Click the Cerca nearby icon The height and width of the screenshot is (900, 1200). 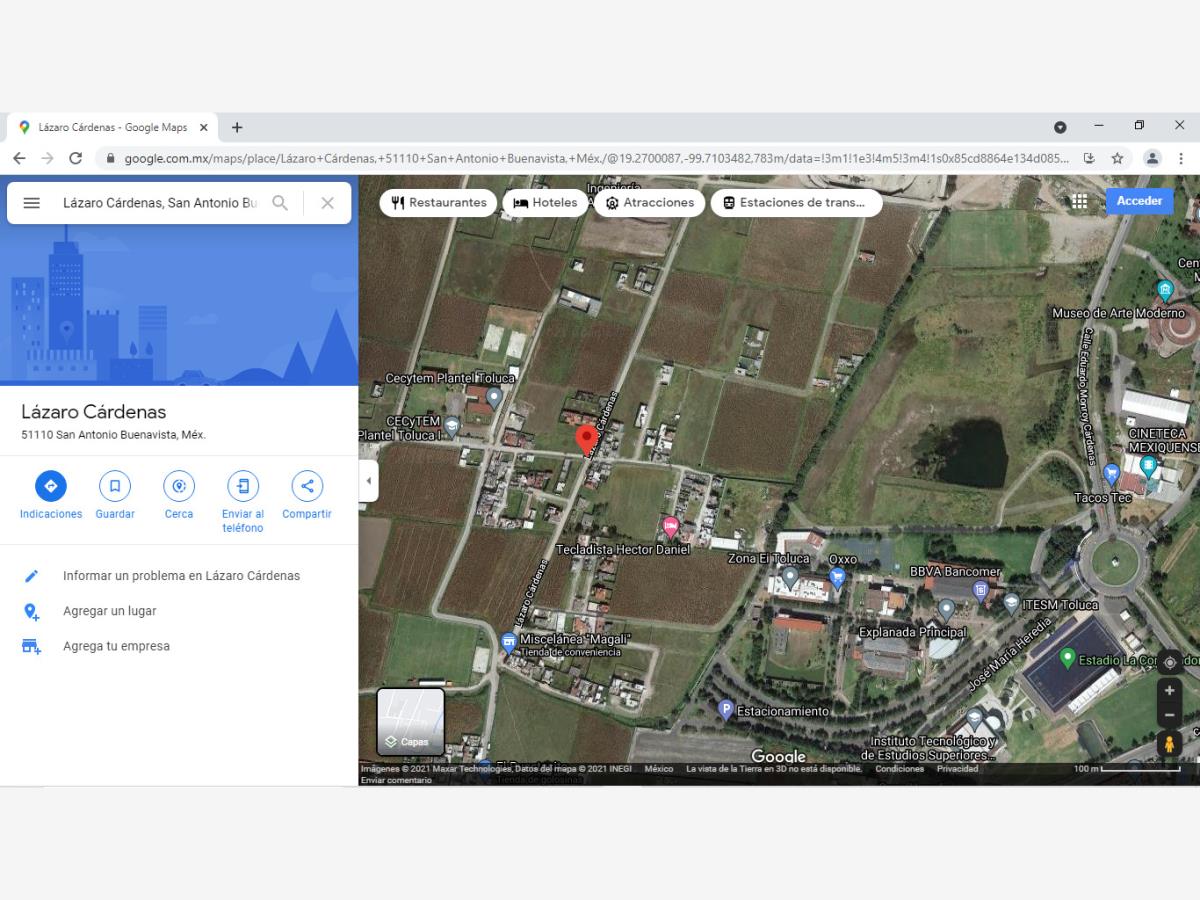[179, 486]
